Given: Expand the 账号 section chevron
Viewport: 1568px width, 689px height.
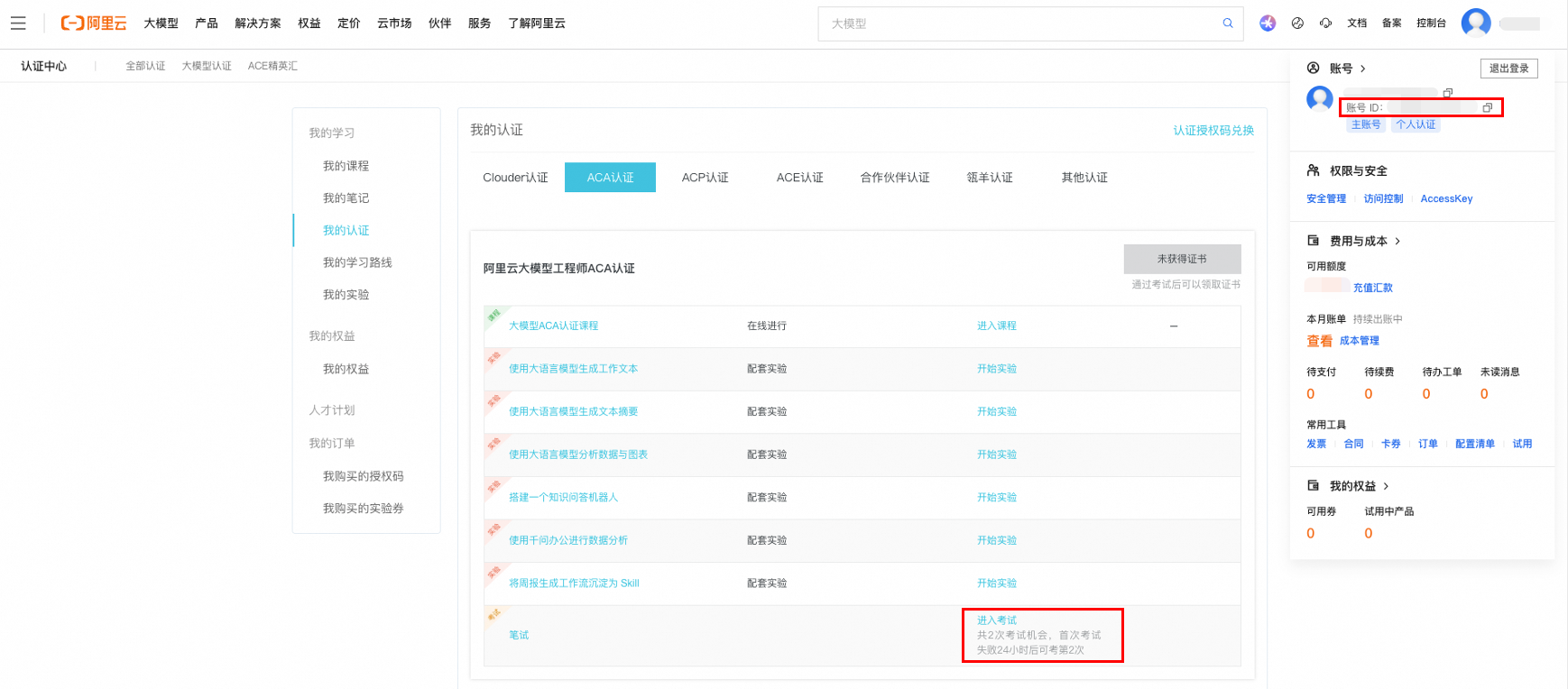Looking at the screenshot, I should coord(1363,69).
